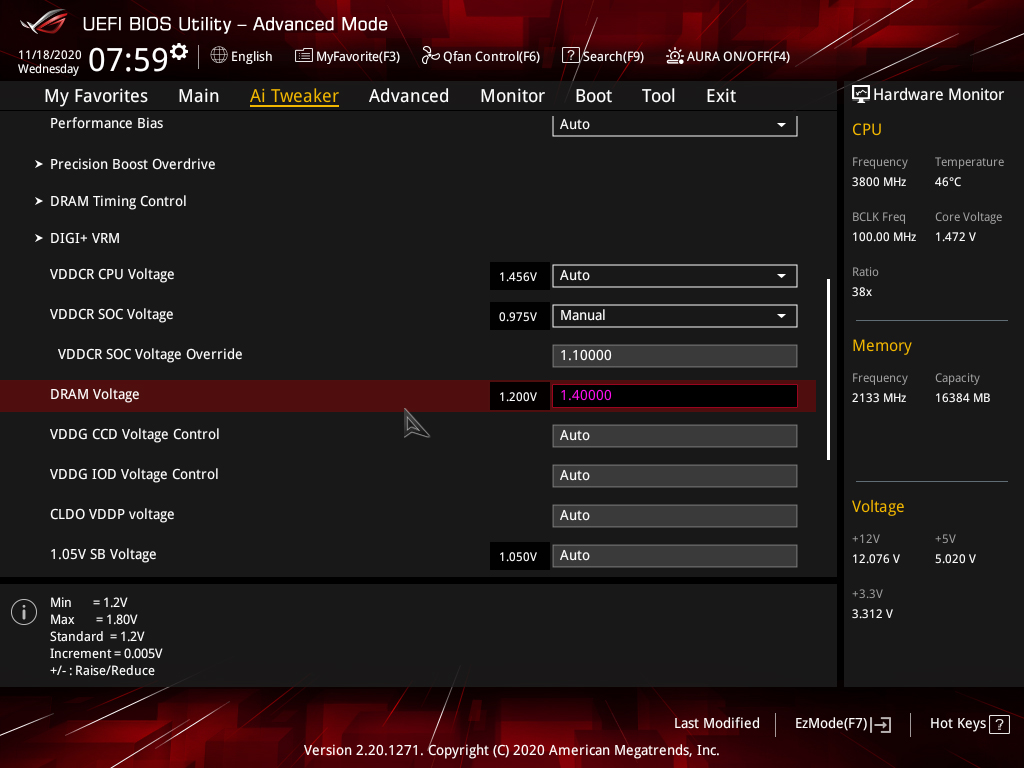
Task: Click the AURA light icon
Action: pyautogui.click(x=675, y=56)
